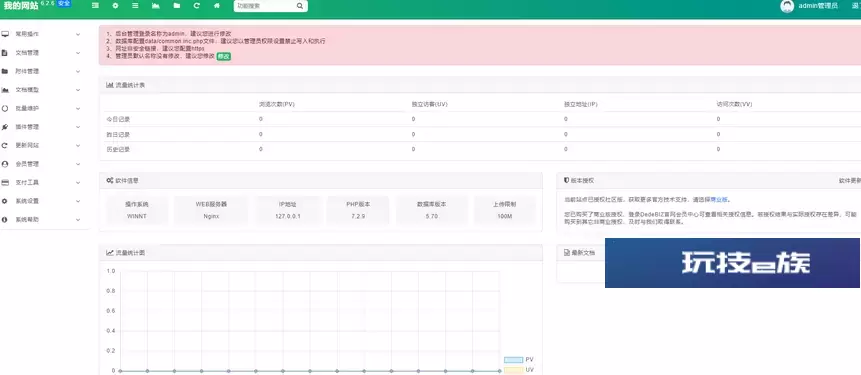Expand the 支付工具 chevron
The image size is (861, 375).
tap(78, 182)
